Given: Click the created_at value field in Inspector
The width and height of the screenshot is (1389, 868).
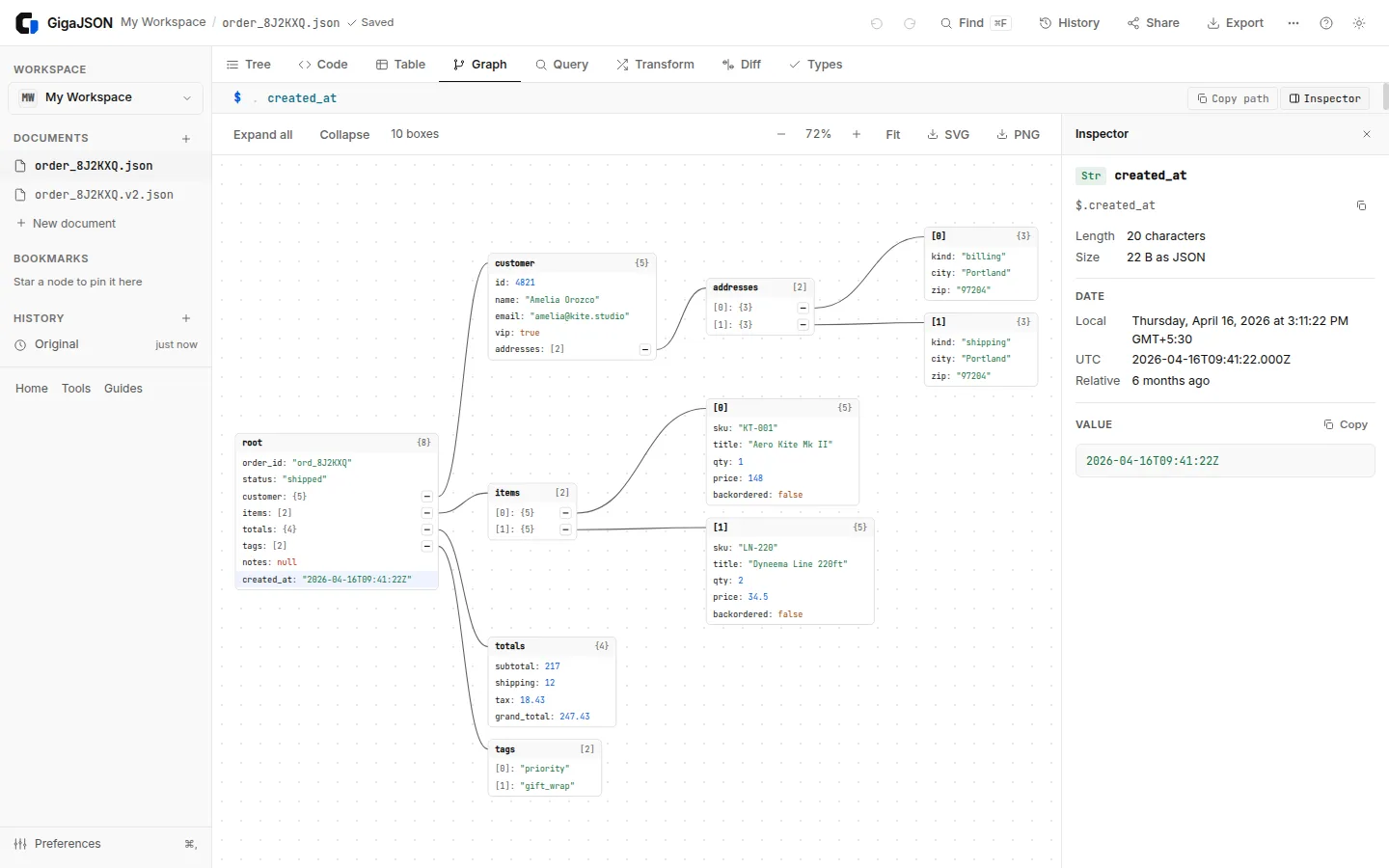Looking at the screenshot, I should [1225, 461].
